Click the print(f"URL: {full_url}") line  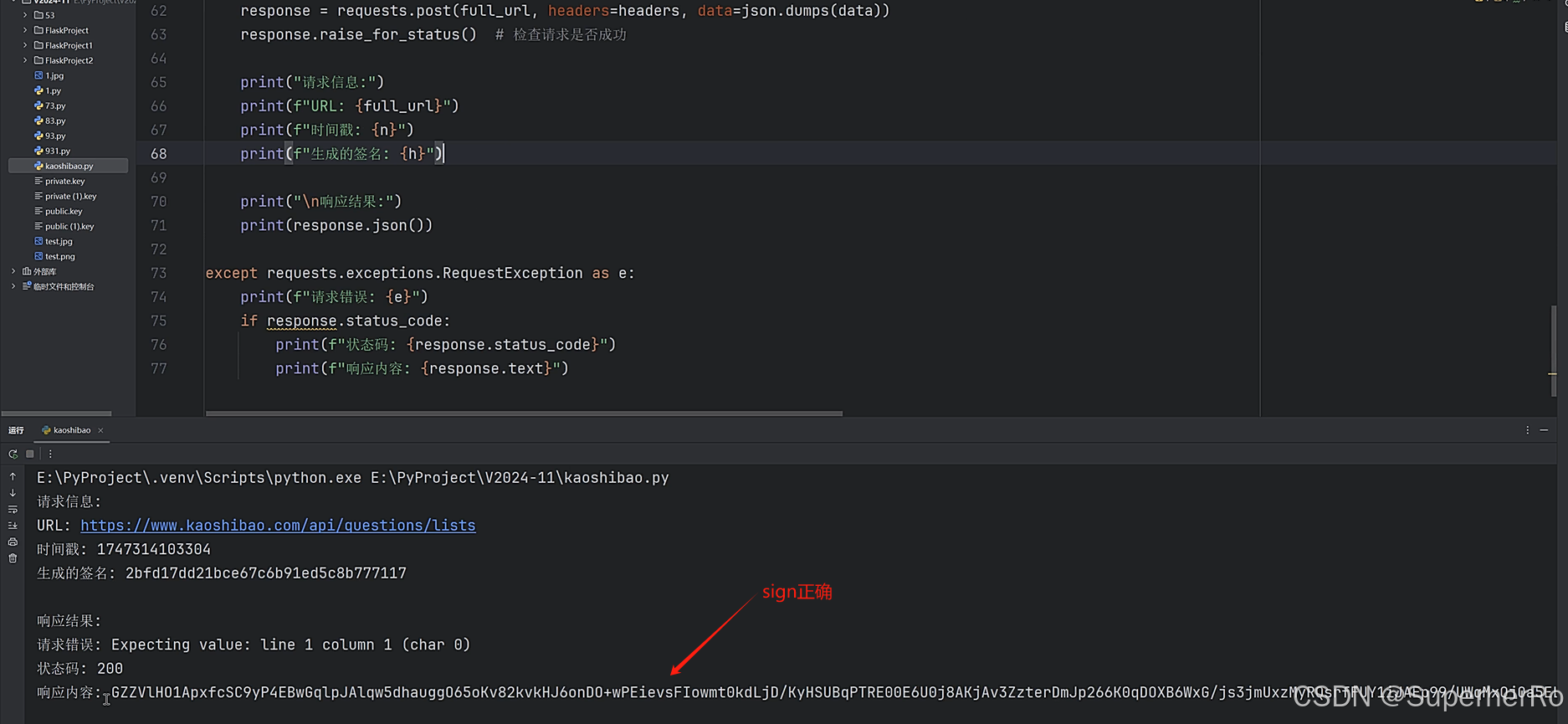pyautogui.click(x=350, y=106)
